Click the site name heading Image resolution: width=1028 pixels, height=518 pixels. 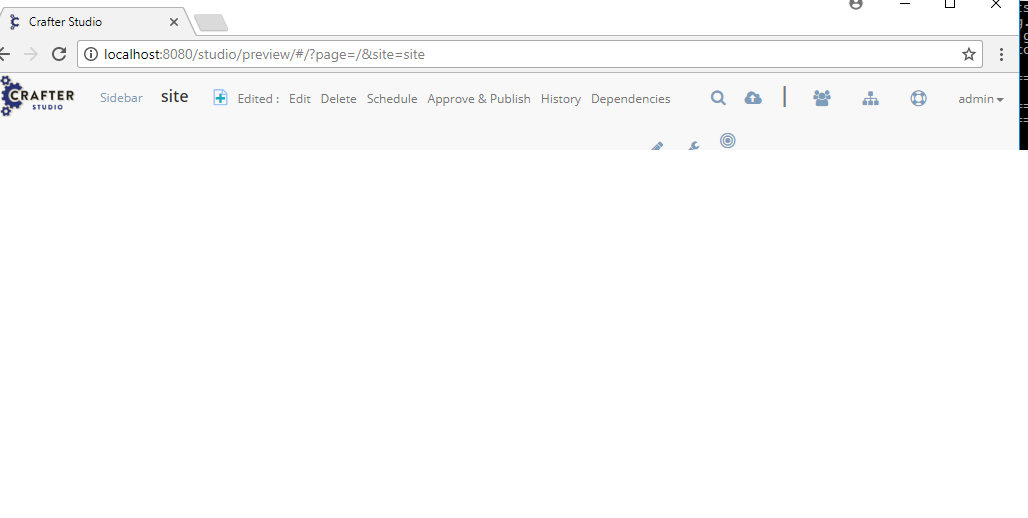pos(174,96)
